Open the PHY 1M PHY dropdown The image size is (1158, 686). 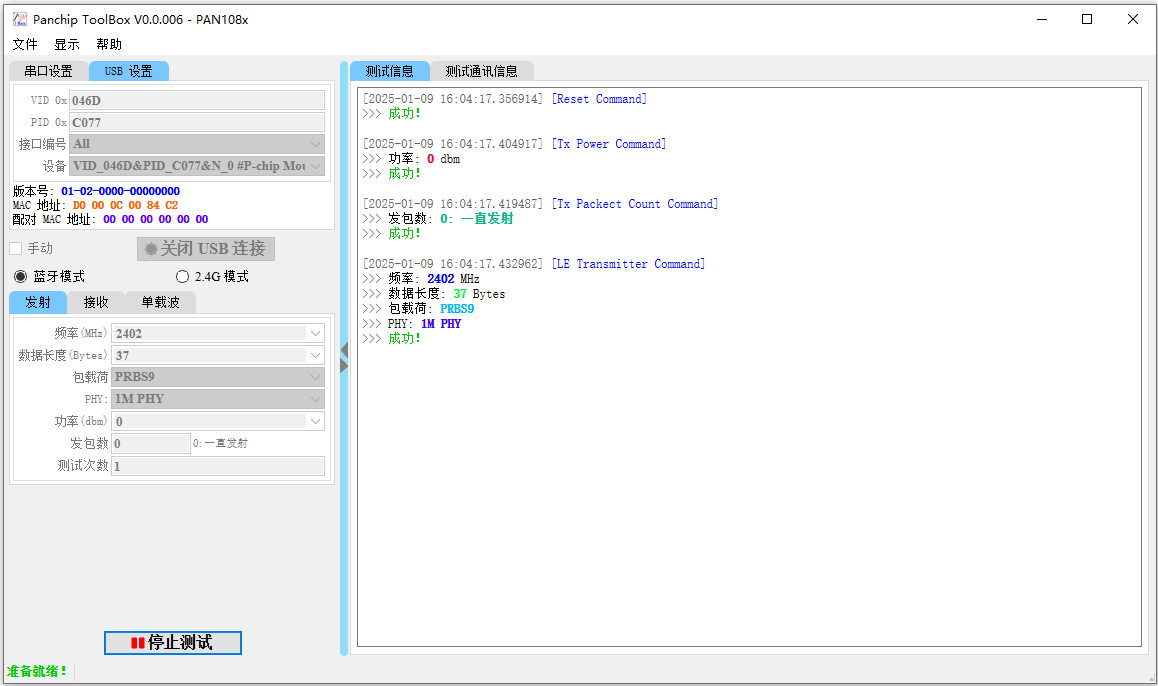[218, 399]
